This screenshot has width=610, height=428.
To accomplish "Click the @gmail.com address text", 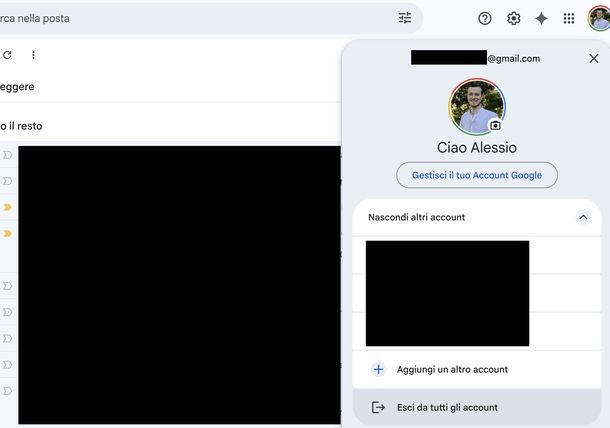I will click(x=514, y=58).
